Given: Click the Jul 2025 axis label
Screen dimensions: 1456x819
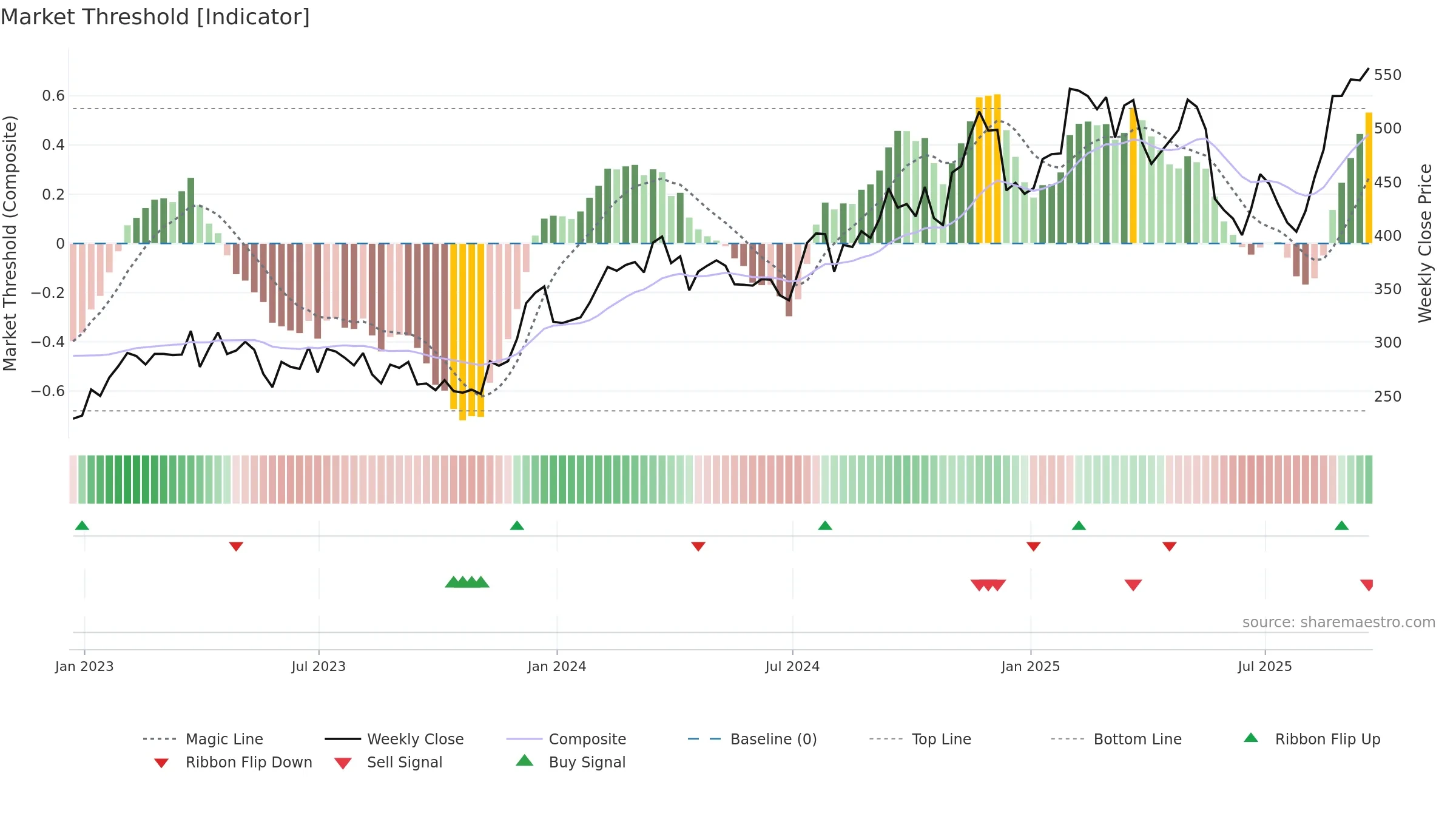Looking at the screenshot, I should (1265, 666).
